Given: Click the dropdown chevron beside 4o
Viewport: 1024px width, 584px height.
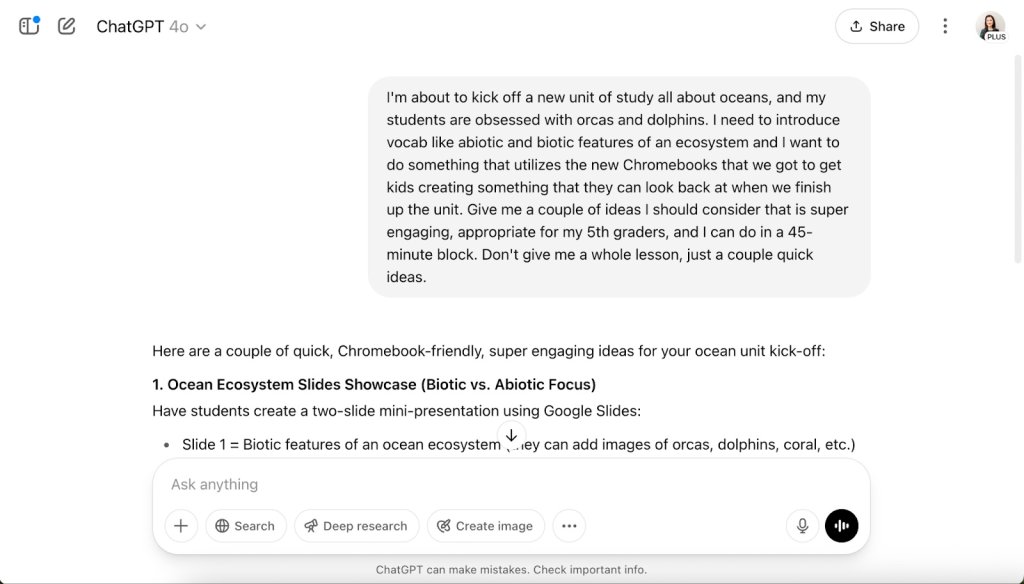Looking at the screenshot, I should tap(201, 27).
